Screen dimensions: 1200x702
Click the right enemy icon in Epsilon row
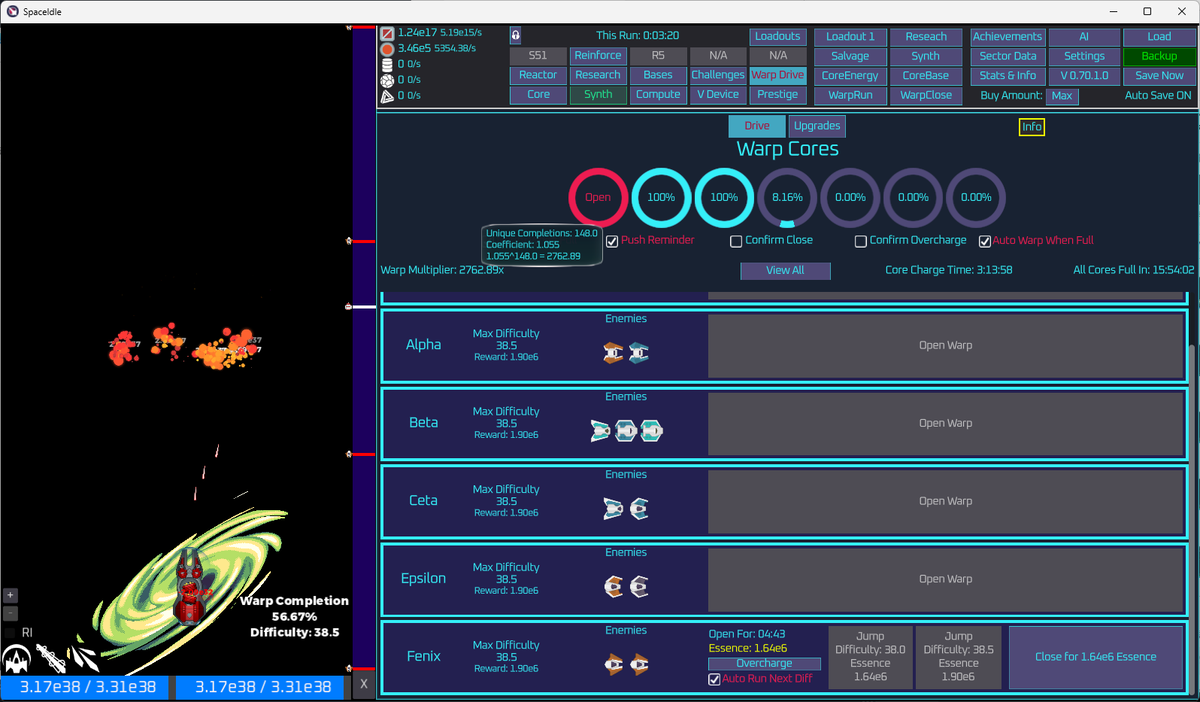tap(639, 586)
